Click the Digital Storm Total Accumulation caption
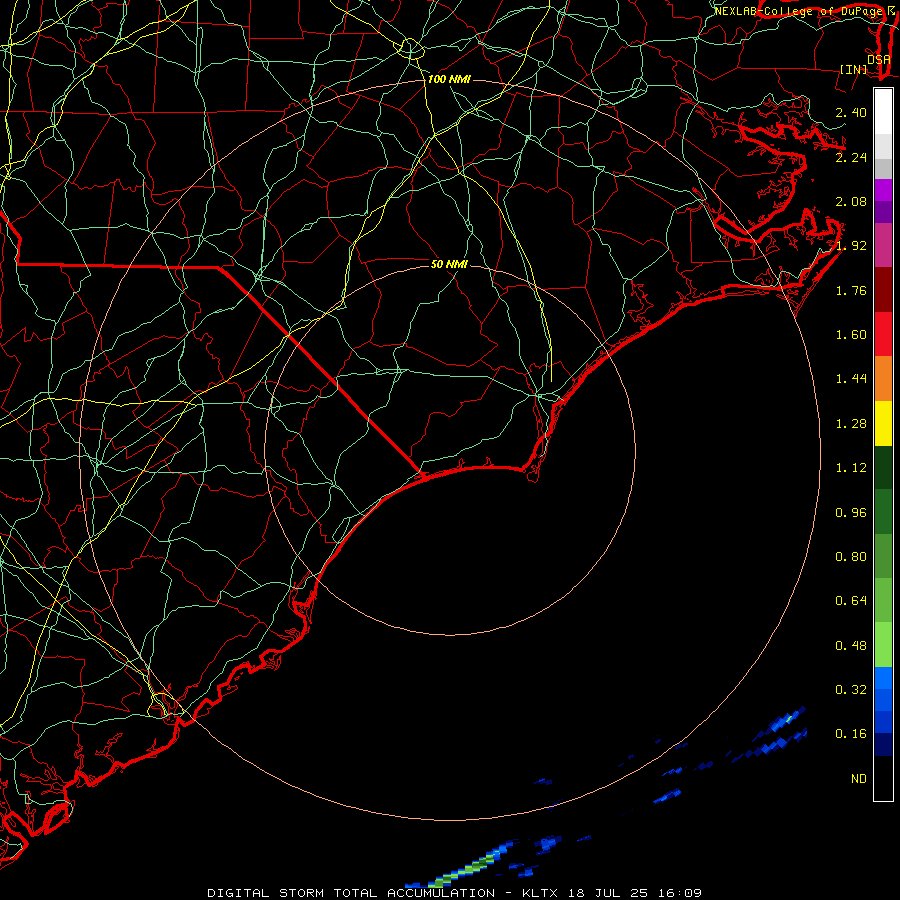This screenshot has height=900, width=900. point(455,893)
